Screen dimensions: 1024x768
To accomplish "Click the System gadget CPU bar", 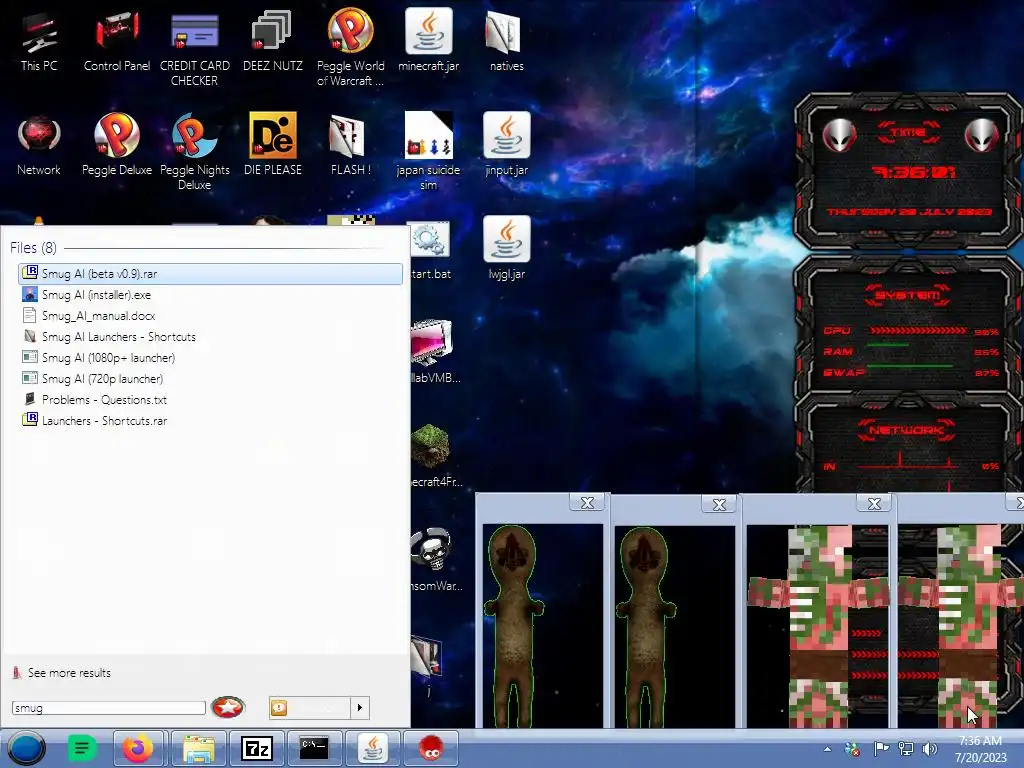I will pyautogui.click(x=918, y=331).
